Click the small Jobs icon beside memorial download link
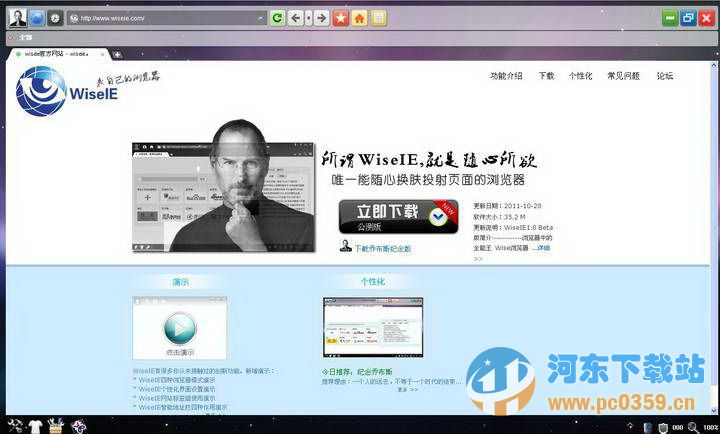 click(345, 247)
